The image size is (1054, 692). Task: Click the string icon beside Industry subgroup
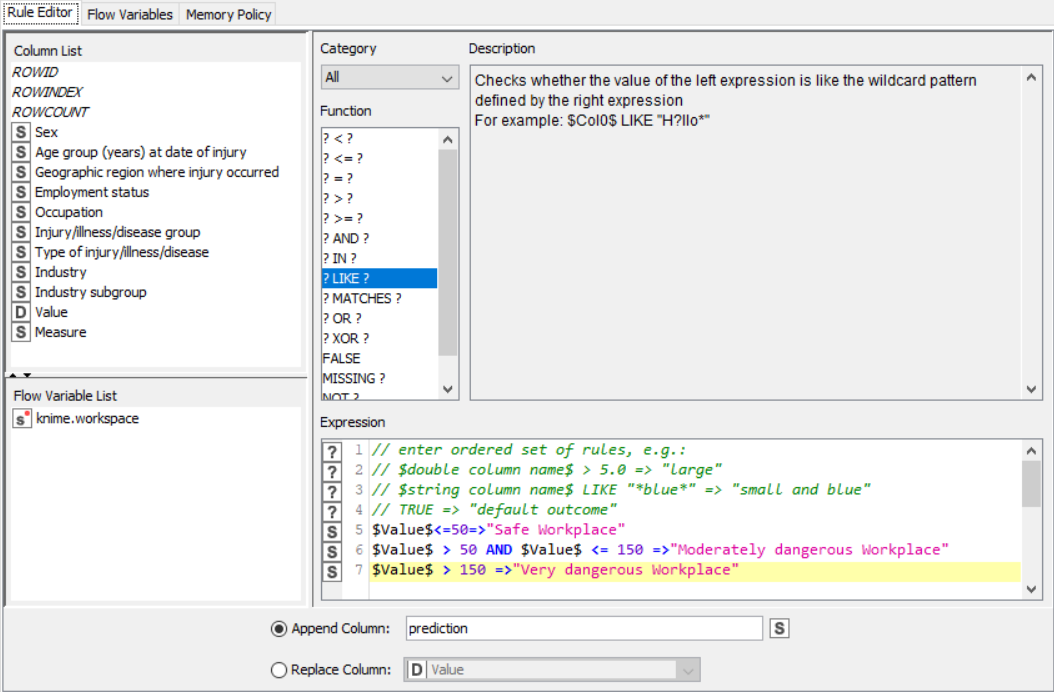pyautogui.click(x=21, y=293)
